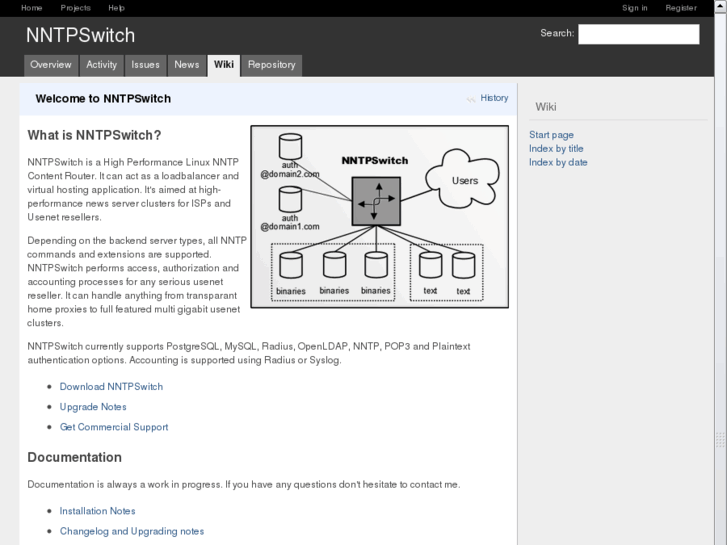Open Start page in Wiki sidebar
The height and width of the screenshot is (545, 727).
click(x=551, y=135)
